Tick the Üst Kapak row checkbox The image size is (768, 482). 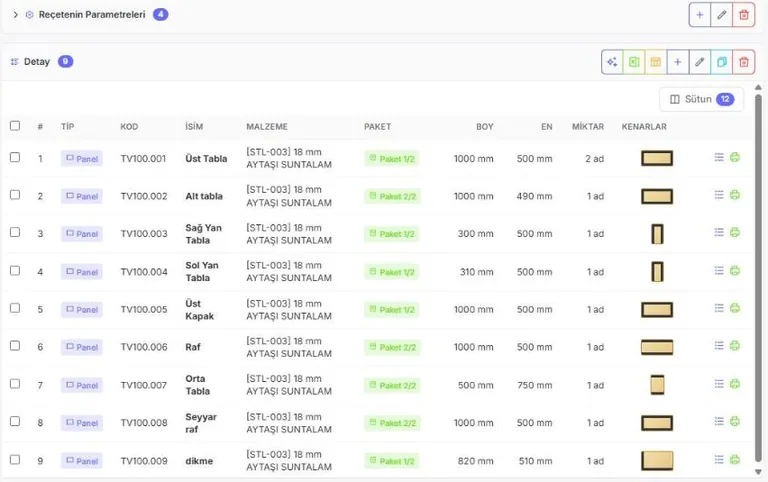coord(15,308)
